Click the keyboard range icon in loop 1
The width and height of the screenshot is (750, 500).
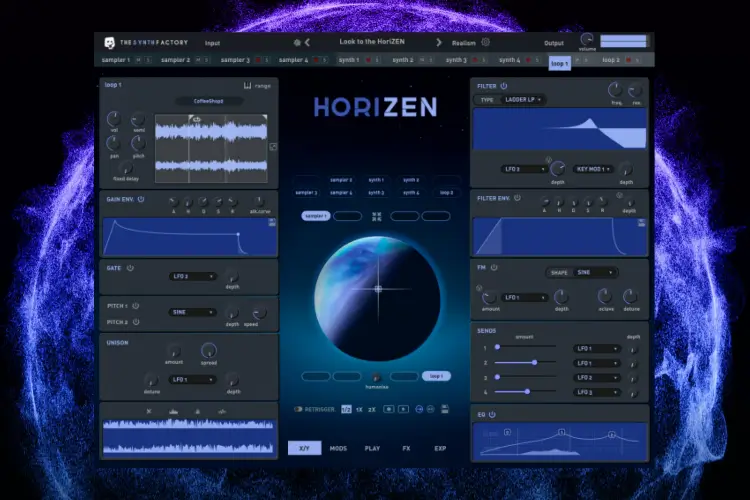(x=247, y=86)
